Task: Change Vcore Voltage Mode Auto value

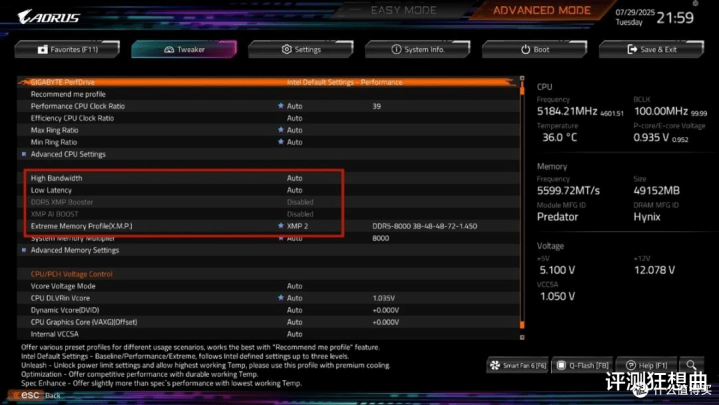Action: coord(294,286)
